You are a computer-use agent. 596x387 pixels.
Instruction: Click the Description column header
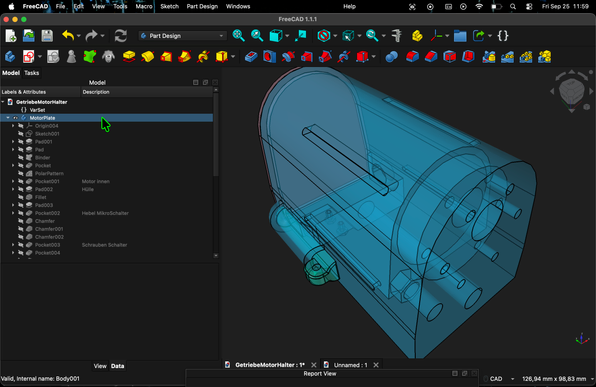click(x=146, y=92)
